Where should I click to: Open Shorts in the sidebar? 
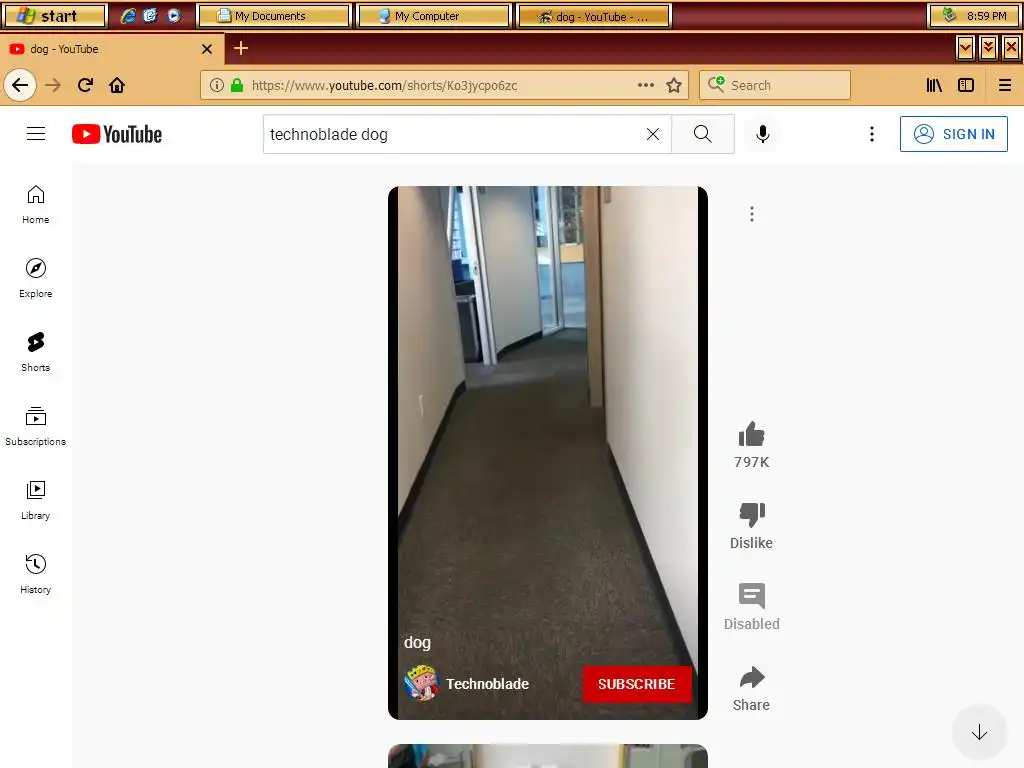(36, 352)
